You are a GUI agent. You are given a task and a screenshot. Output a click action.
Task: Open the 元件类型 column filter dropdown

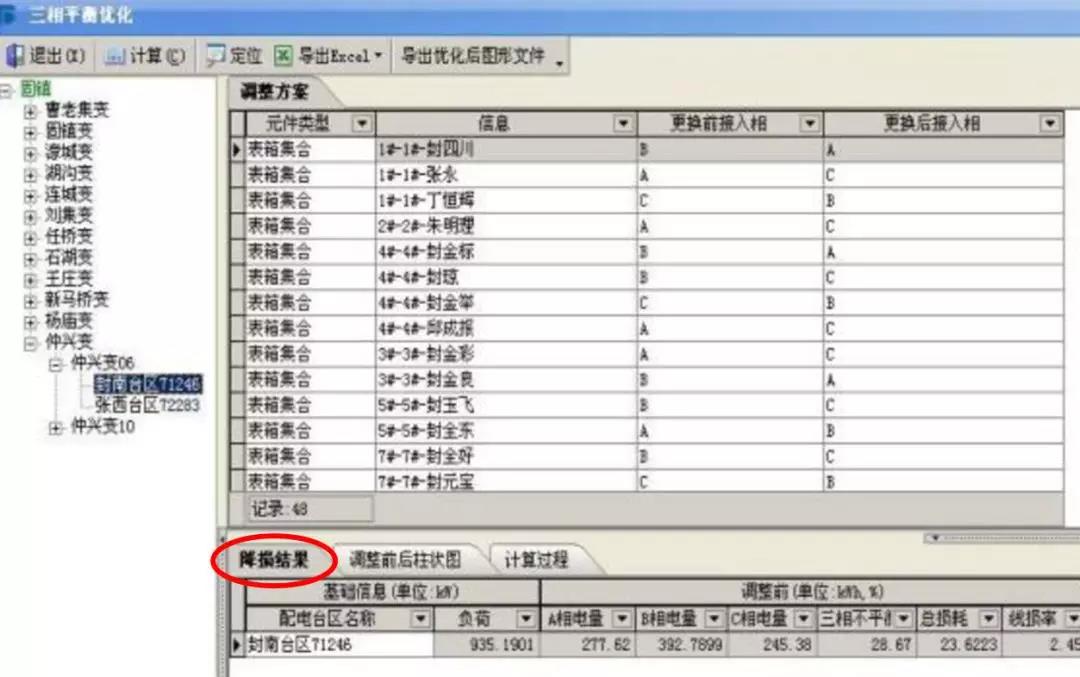click(x=361, y=124)
